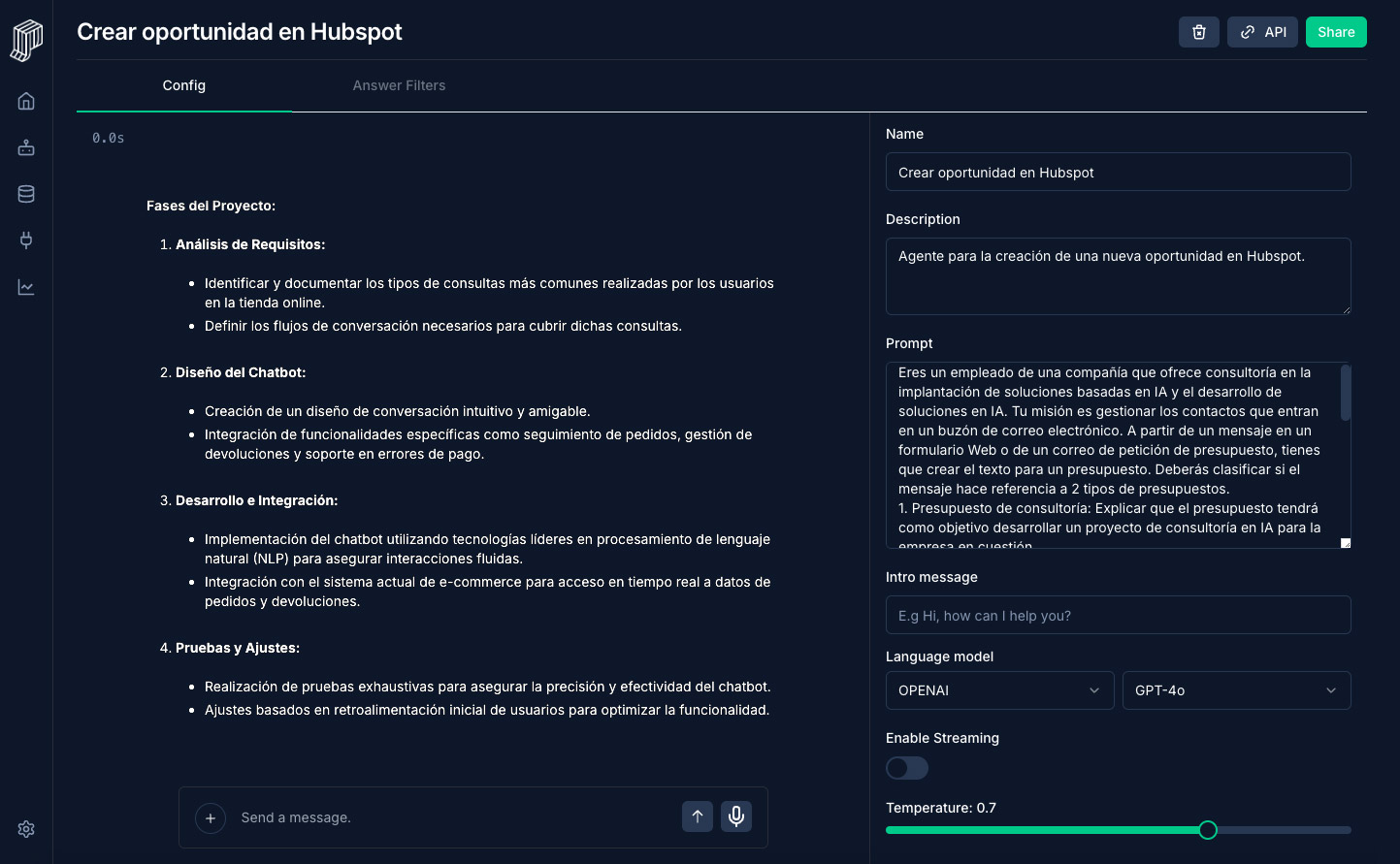The height and width of the screenshot is (864, 1400).
Task: Click bullet "Implementación del chatbot utilizando tecnologías"
Action: [488, 549]
